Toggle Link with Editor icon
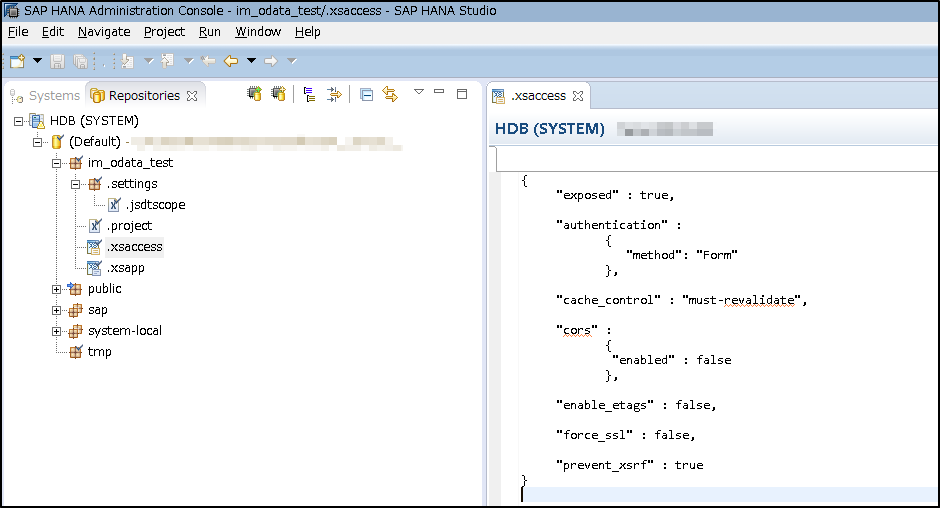Viewport: 940px width, 508px height. click(390, 94)
